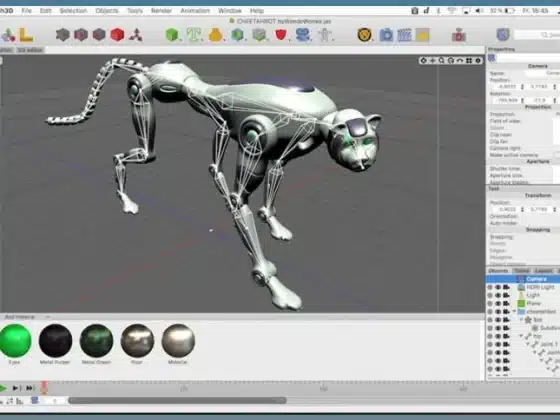The height and width of the screenshot is (420, 560).
Task: Open the File menu
Action: (26, 11)
